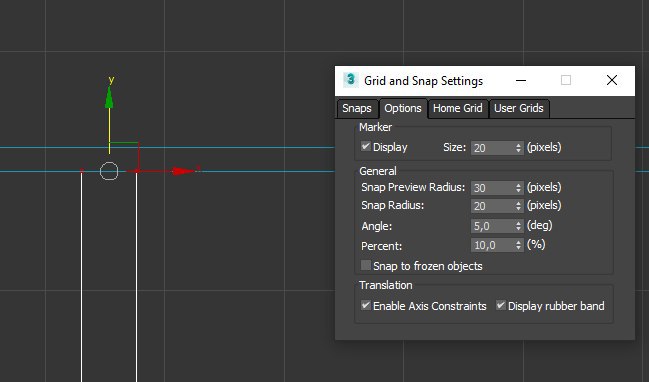Adjust the Angle spinner arrows
Image resolution: width=649 pixels, height=382 pixels.
[519, 226]
